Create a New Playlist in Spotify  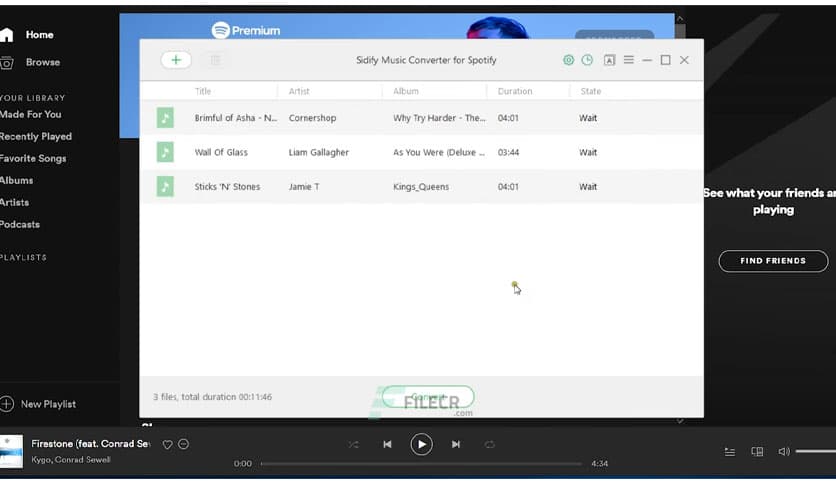click(x=48, y=404)
